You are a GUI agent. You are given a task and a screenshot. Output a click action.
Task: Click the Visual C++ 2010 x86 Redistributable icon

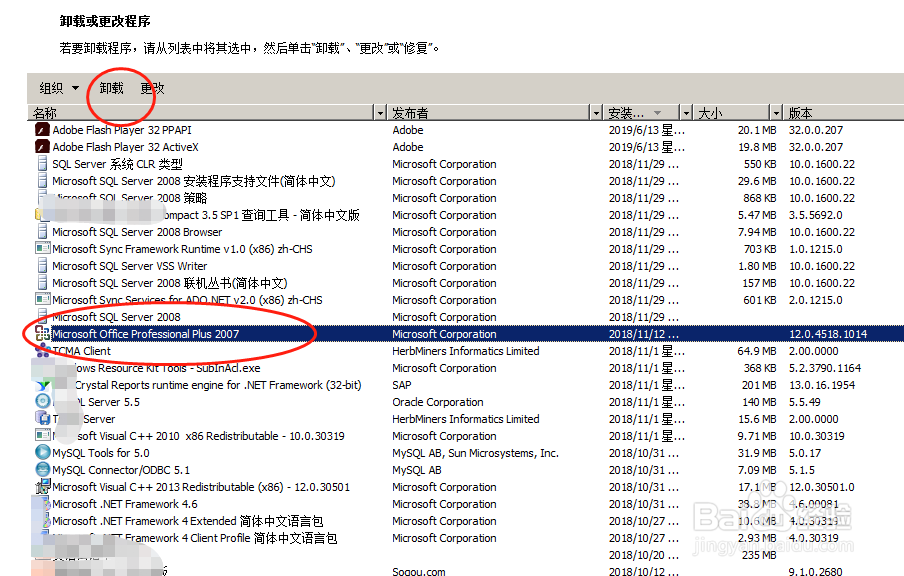tap(43, 435)
